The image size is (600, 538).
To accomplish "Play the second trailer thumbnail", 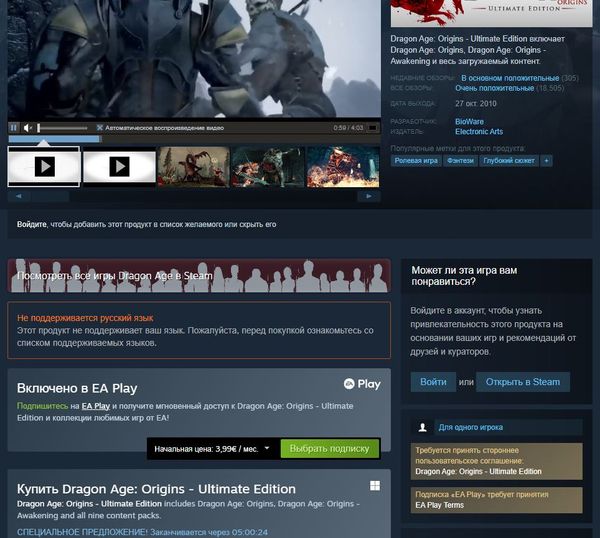I will [119, 166].
